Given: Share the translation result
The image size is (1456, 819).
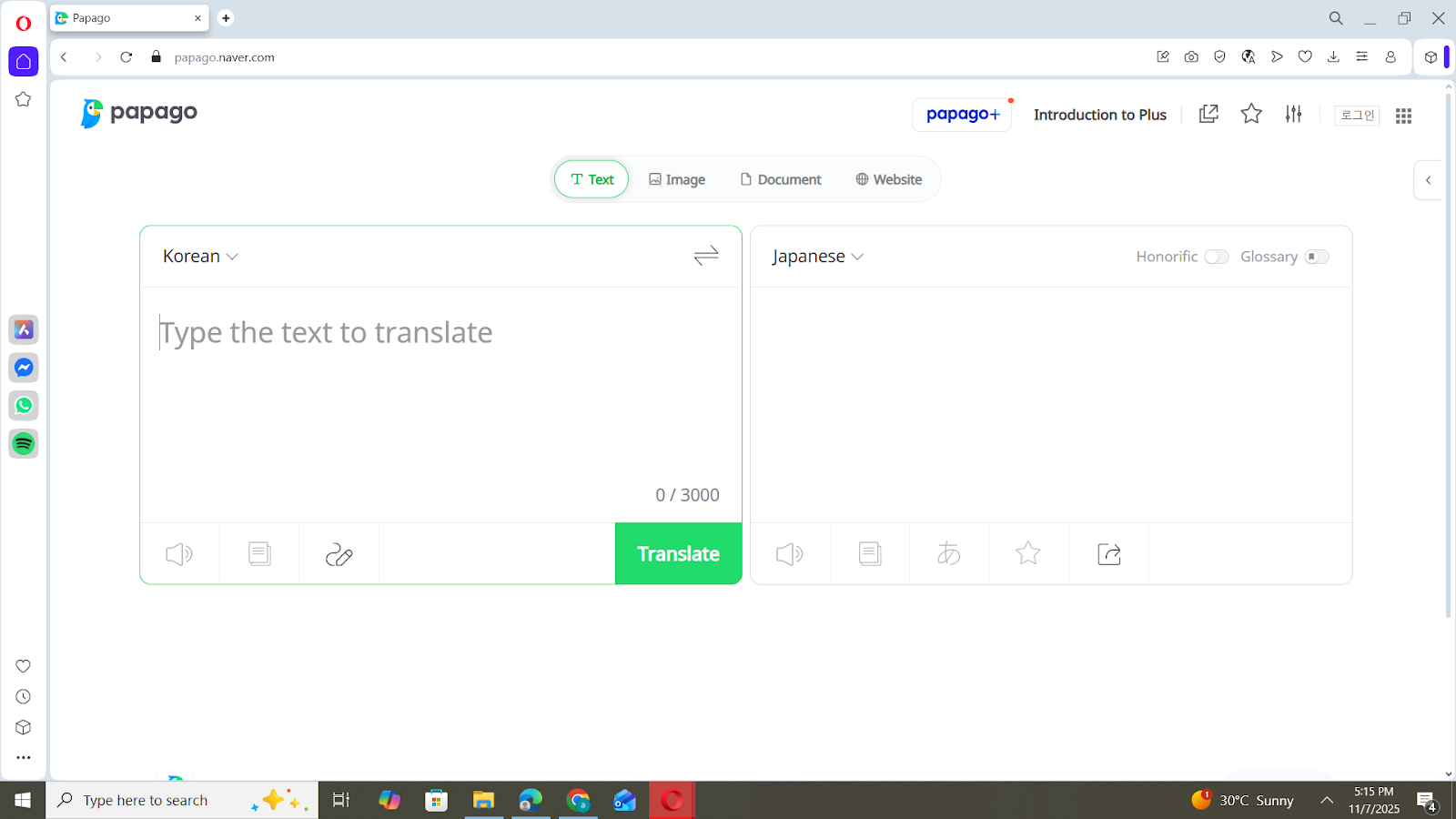Looking at the screenshot, I should tap(1107, 553).
